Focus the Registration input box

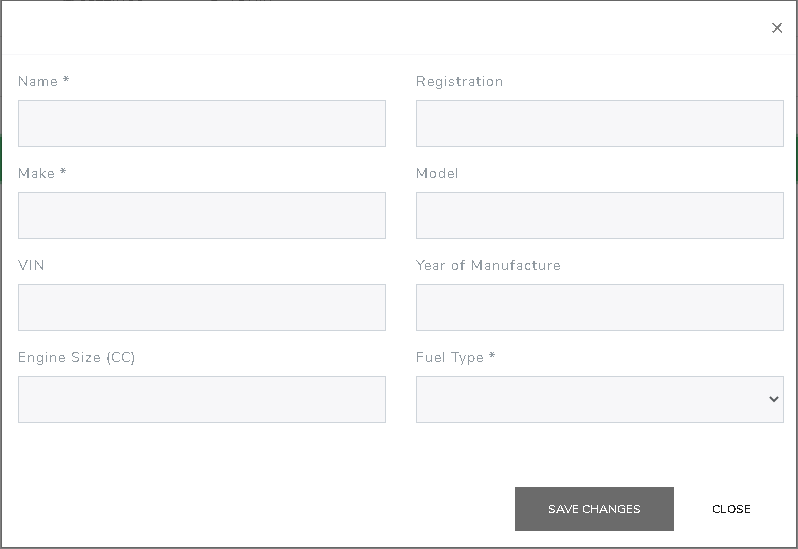click(600, 124)
